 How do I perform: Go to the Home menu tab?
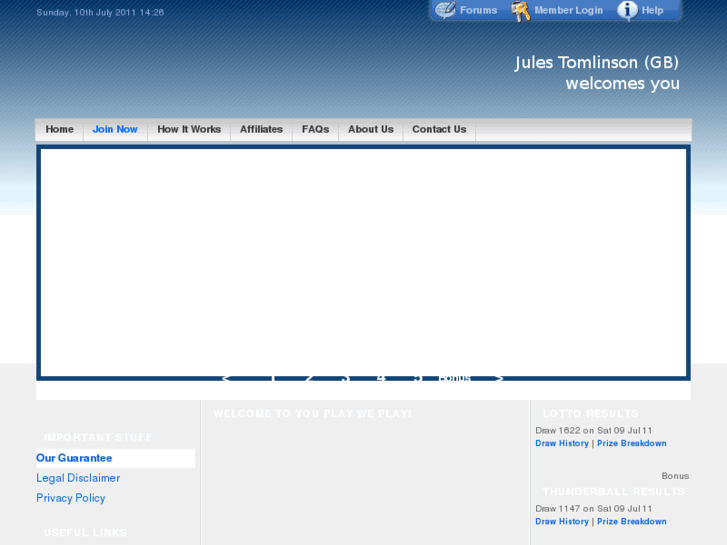tap(59, 129)
